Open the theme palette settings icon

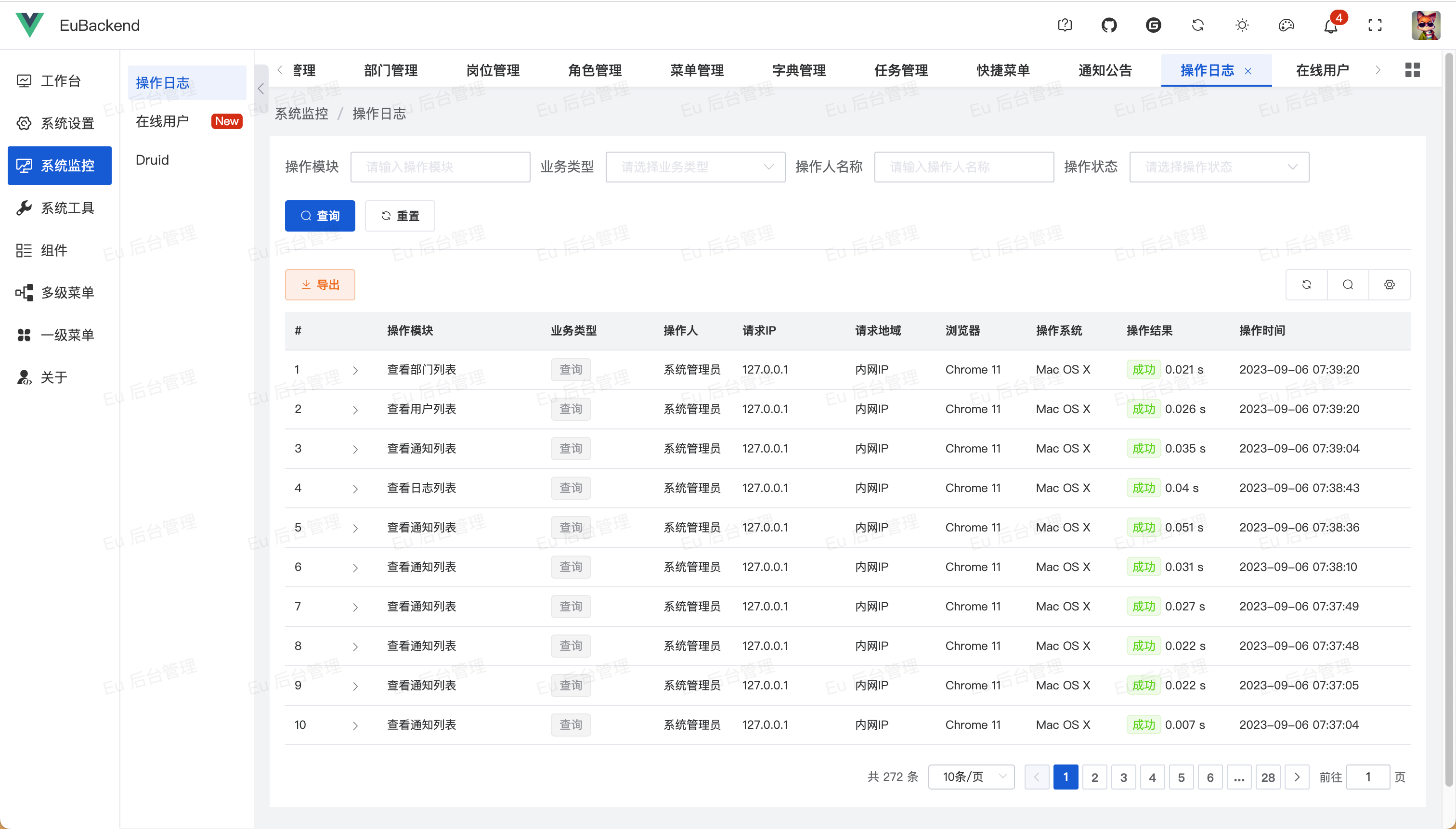(x=1287, y=25)
